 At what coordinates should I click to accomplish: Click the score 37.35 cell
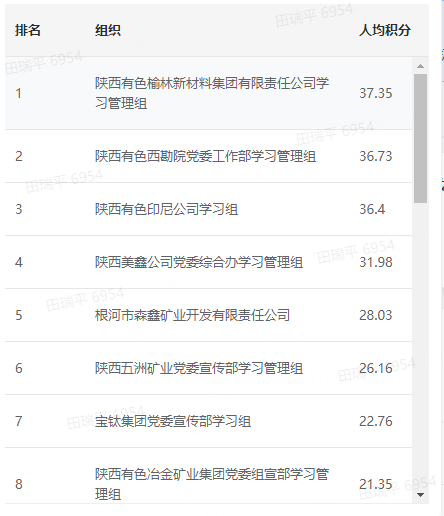(376, 93)
